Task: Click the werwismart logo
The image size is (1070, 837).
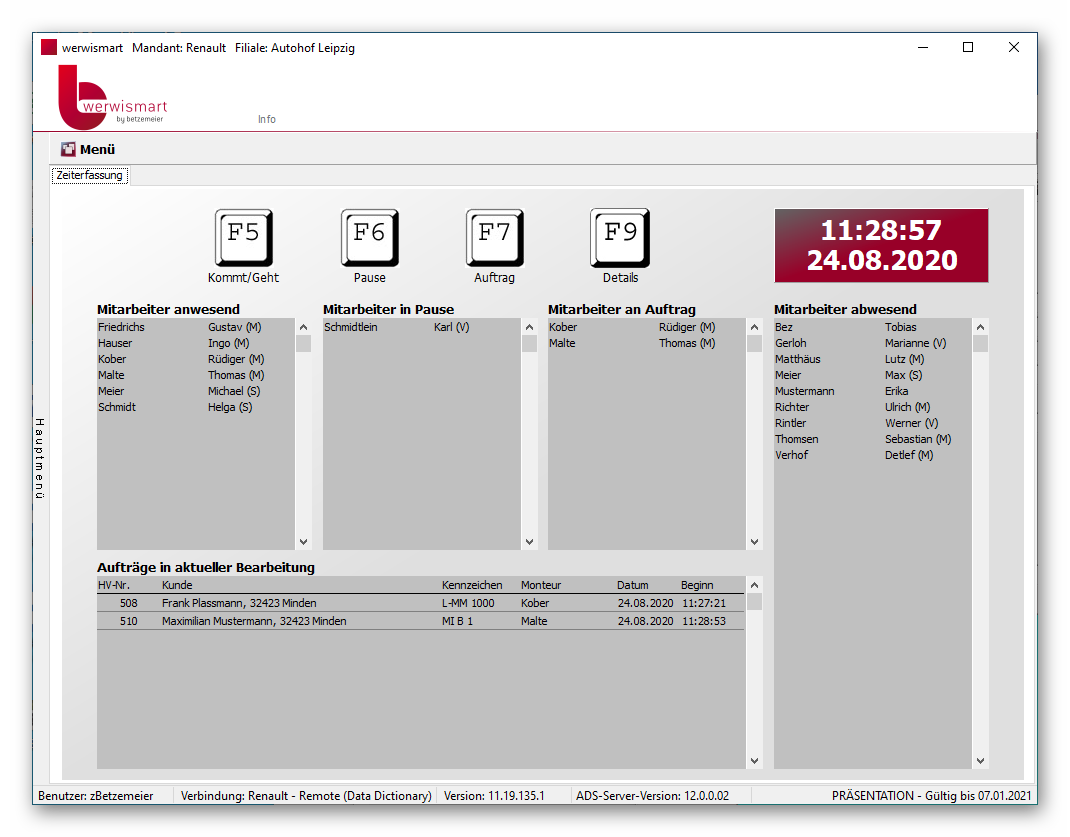Action: pyautogui.click(x=113, y=98)
